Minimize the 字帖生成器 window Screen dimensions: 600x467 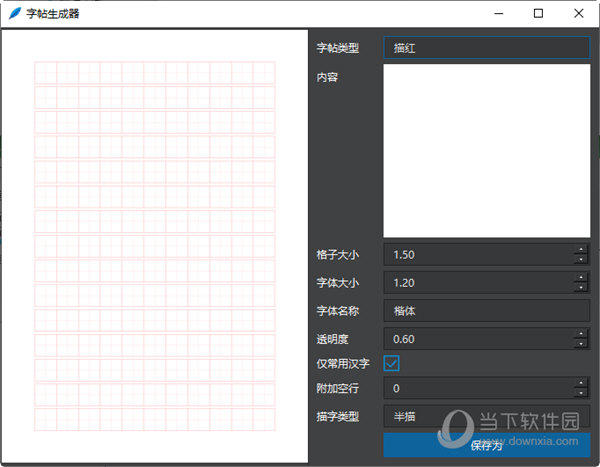point(499,13)
